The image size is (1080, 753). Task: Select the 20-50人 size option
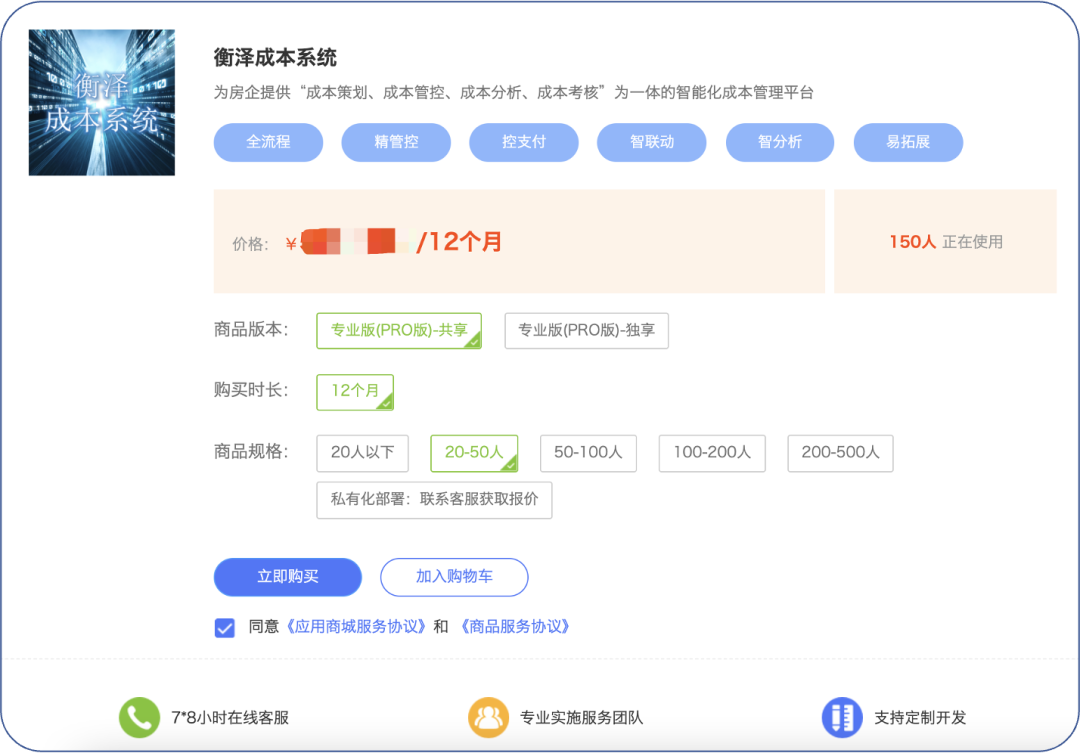pyautogui.click(x=474, y=453)
